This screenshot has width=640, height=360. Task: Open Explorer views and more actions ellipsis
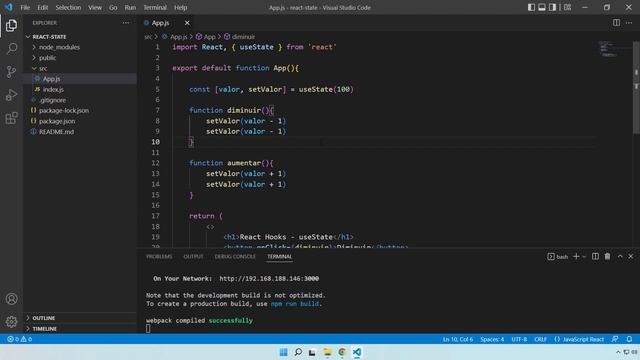pyautogui.click(x=126, y=23)
